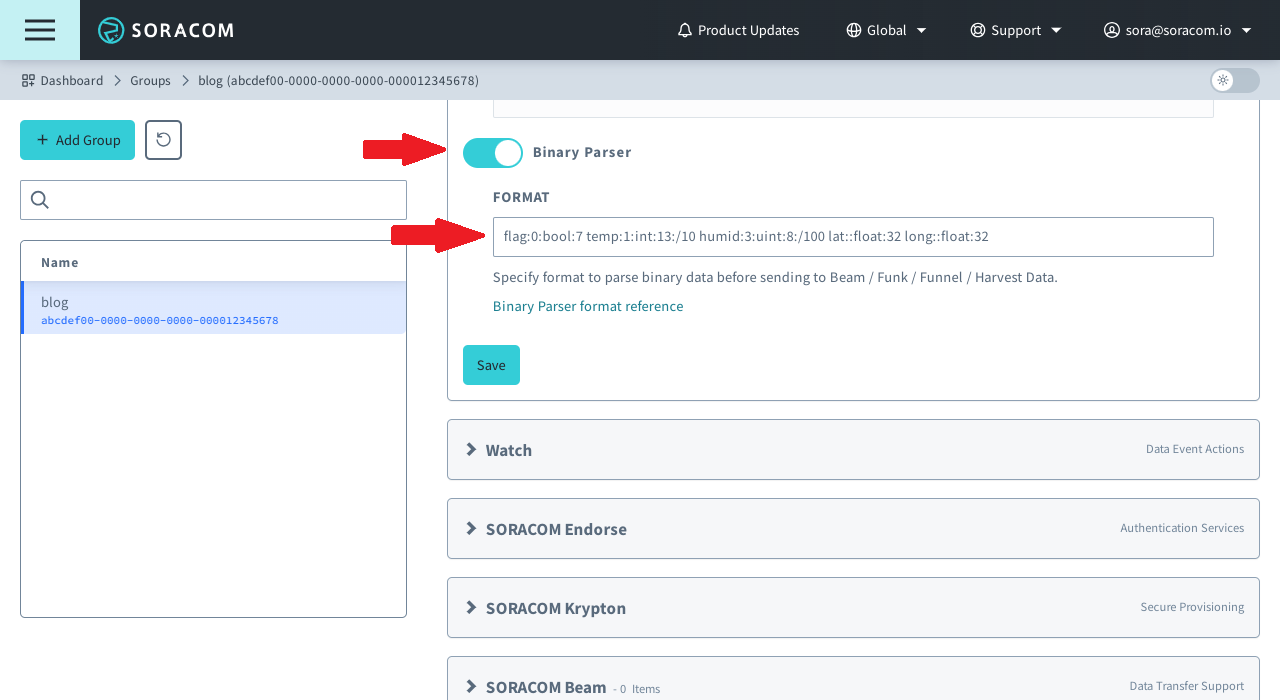The height and width of the screenshot is (700, 1280).
Task: Click the search magnifier icon
Action: coord(40,200)
